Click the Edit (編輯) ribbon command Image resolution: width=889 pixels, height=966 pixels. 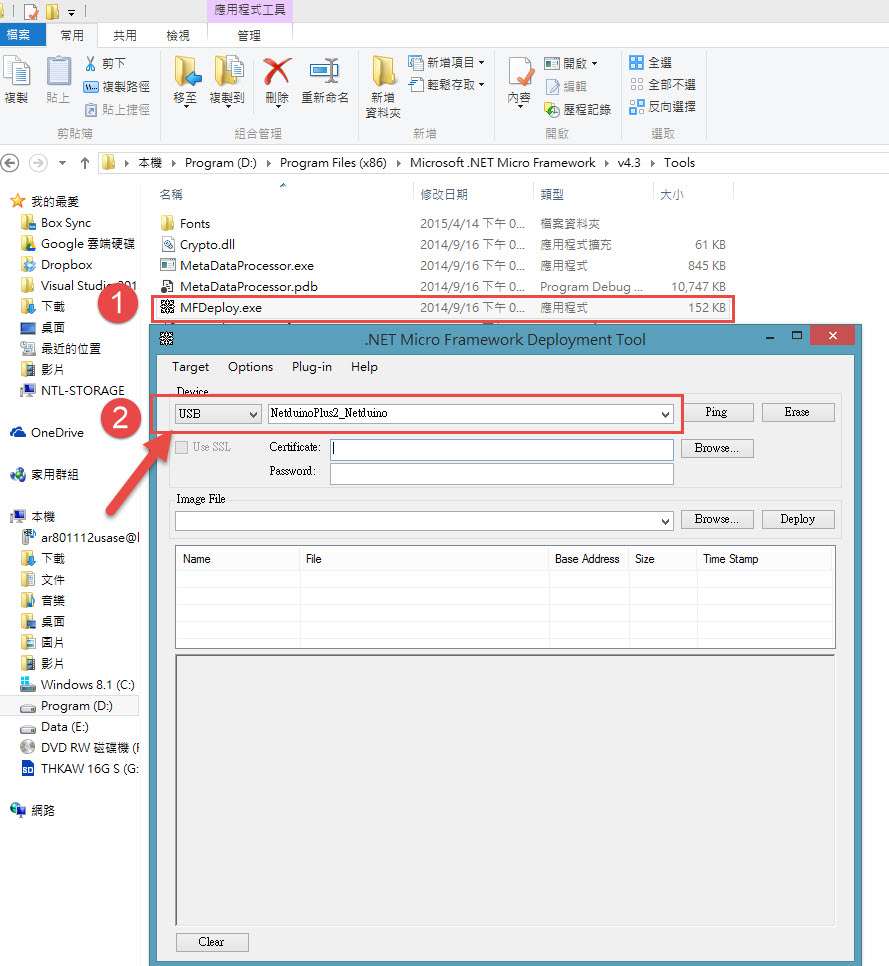click(x=566, y=87)
